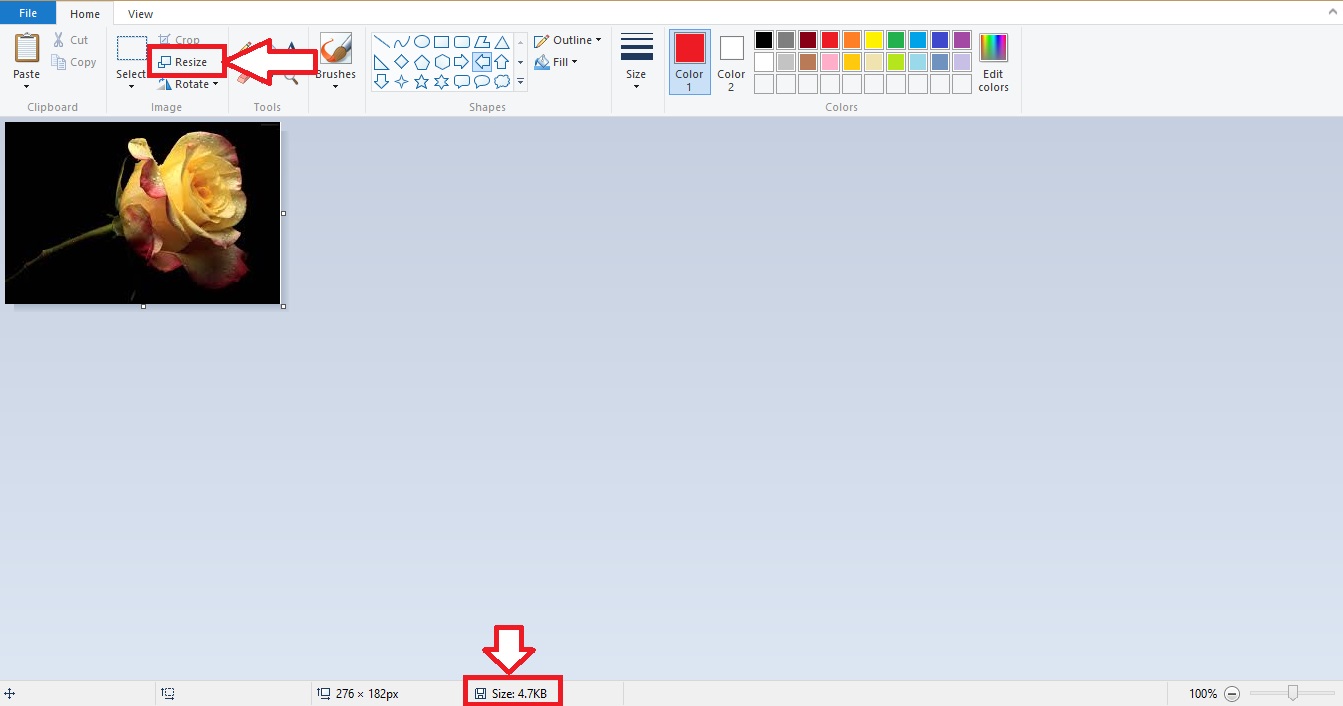Open Edit colors dialog
Screen dimensions: 1343x706
(x=993, y=62)
